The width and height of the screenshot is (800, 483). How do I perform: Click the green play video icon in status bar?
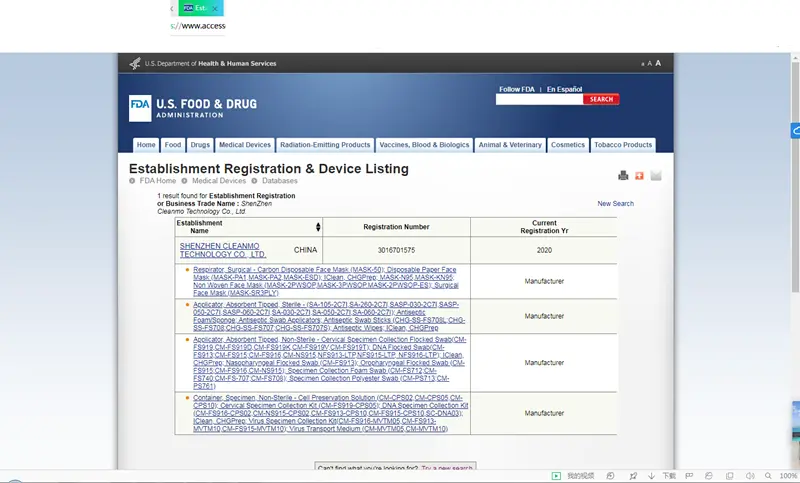[556, 476]
